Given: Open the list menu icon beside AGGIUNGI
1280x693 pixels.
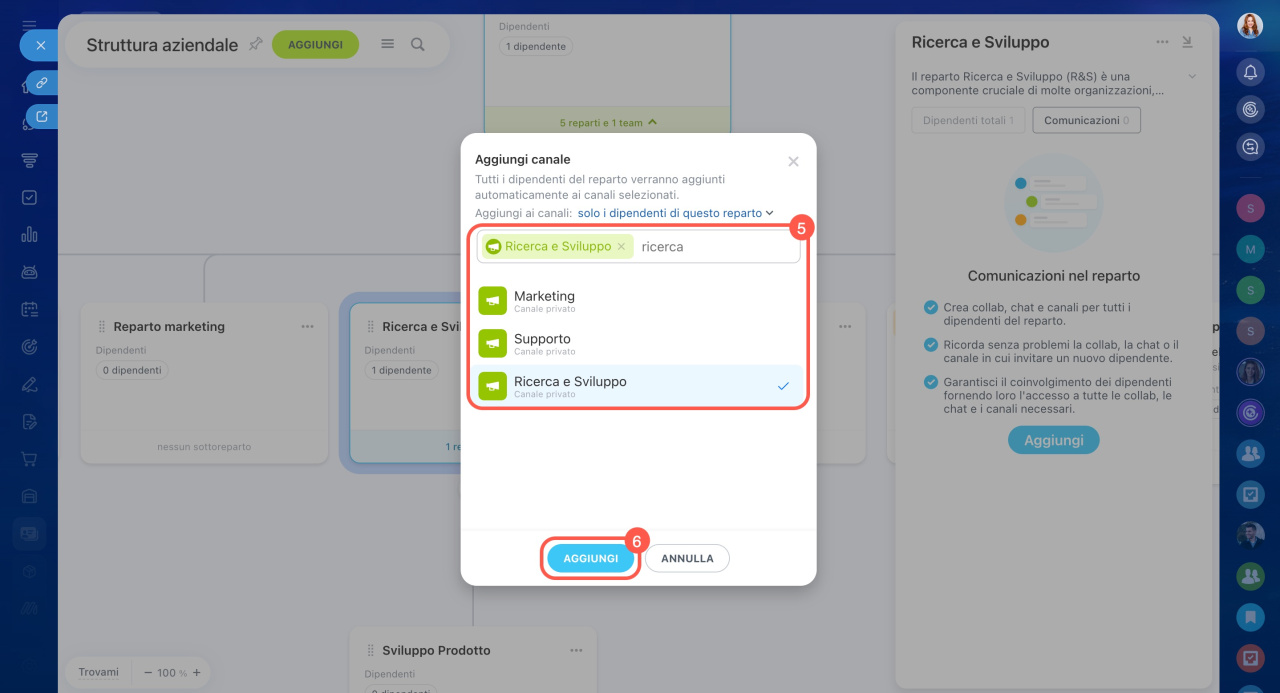Looking at the screenshot, I should [x=388, y=44].
